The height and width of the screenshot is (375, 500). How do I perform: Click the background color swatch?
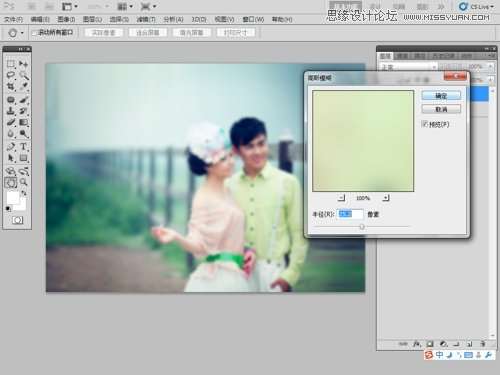(x=22, y=207)
